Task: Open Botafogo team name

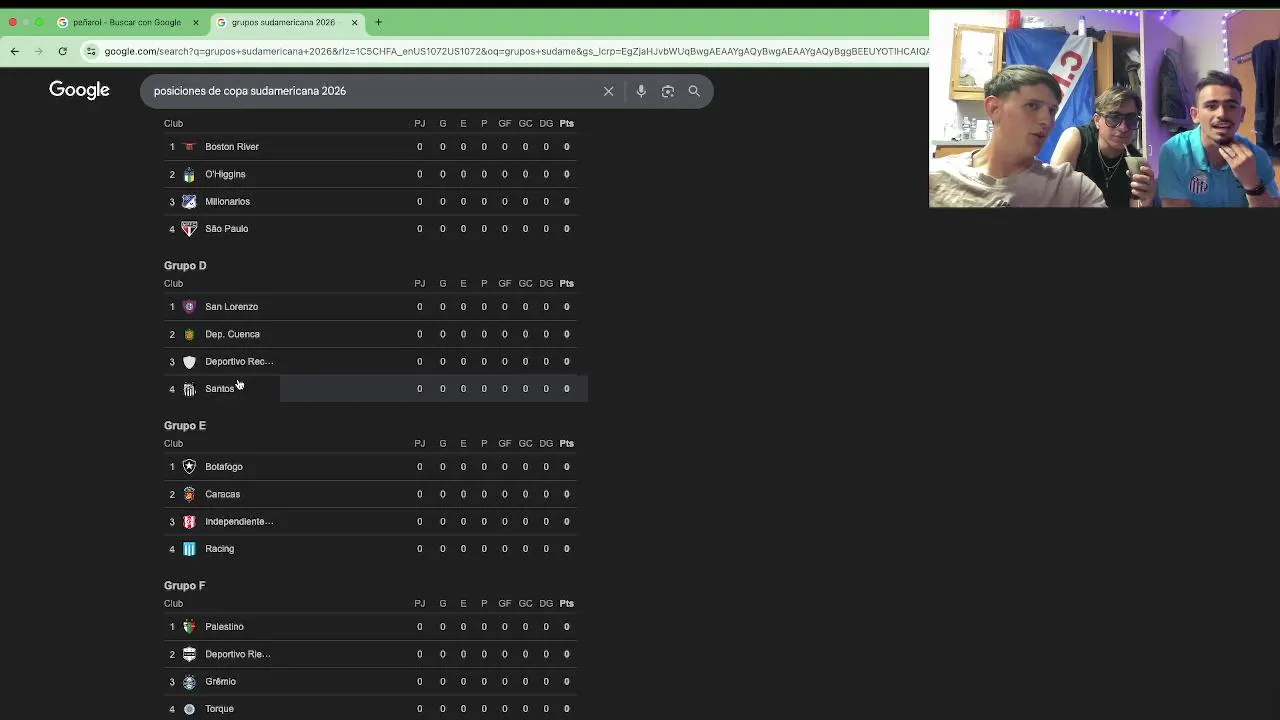Action: [223, 467]
